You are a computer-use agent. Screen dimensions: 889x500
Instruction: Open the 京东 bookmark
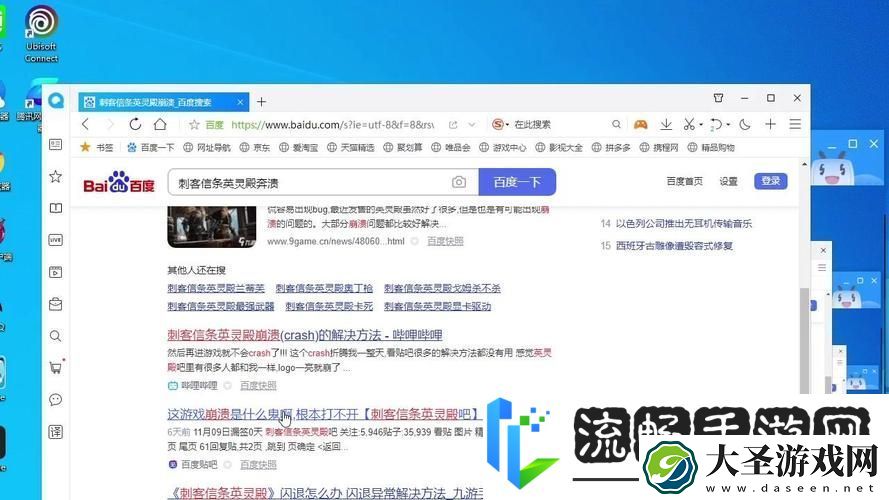click(x=255, y=147)
